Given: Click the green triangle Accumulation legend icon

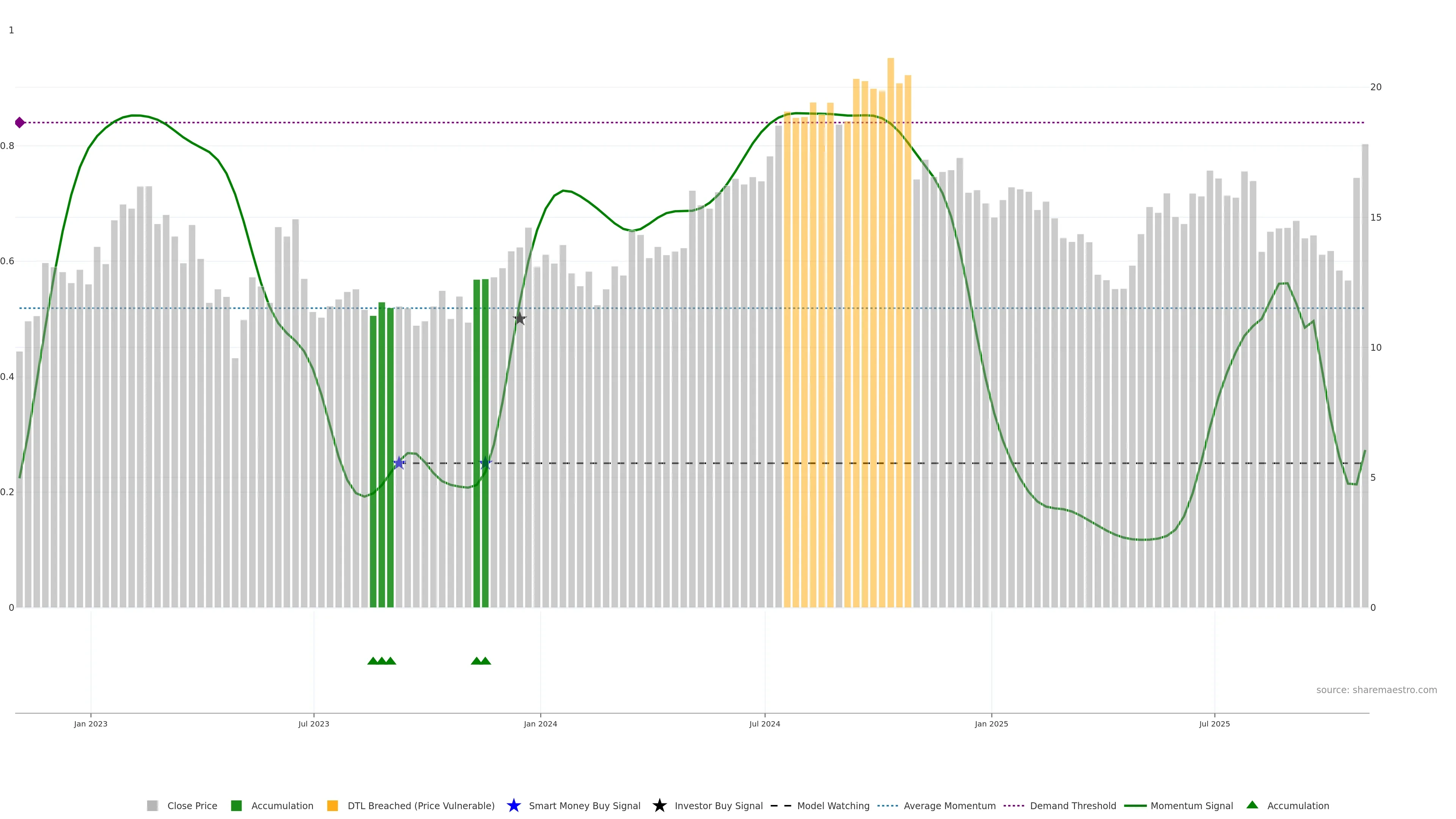Looking at the screenshot, I should coord(1252,805).
